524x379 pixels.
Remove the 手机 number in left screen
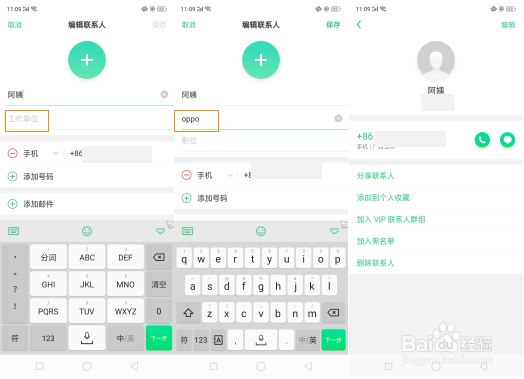click(x=12, y=153)
